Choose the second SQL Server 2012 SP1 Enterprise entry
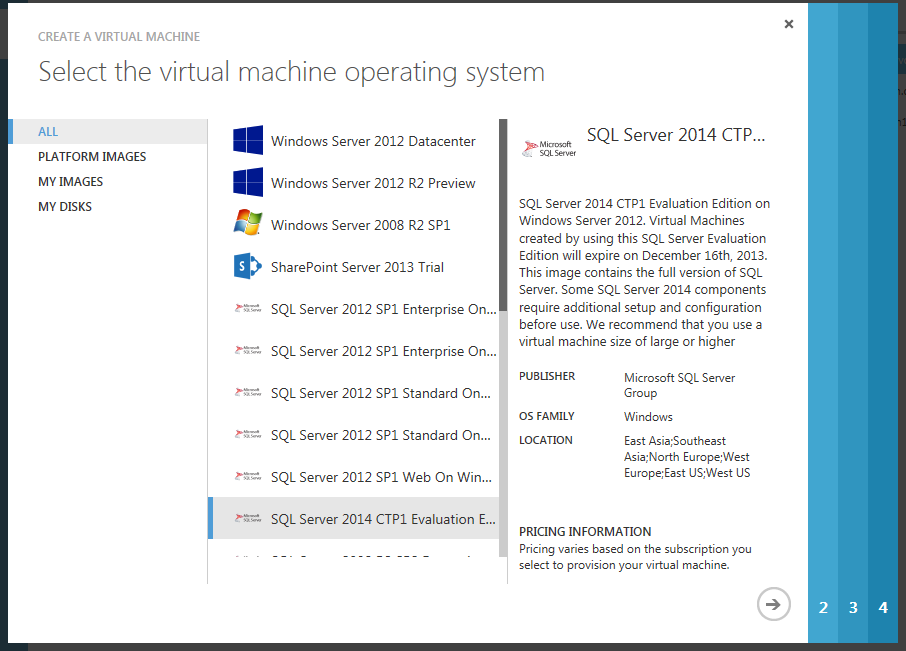The width and height of the screenshot is (906, 651). (383, 351)
